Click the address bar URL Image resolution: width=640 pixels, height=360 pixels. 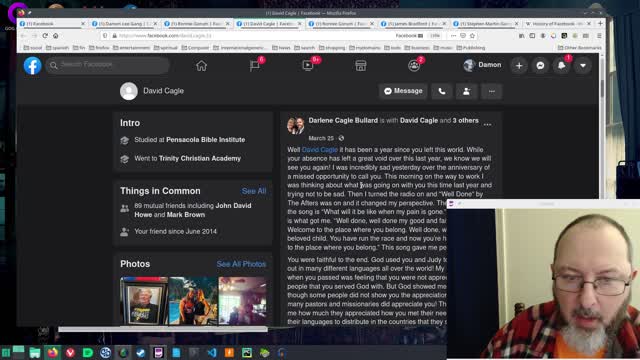pos(165,36)
